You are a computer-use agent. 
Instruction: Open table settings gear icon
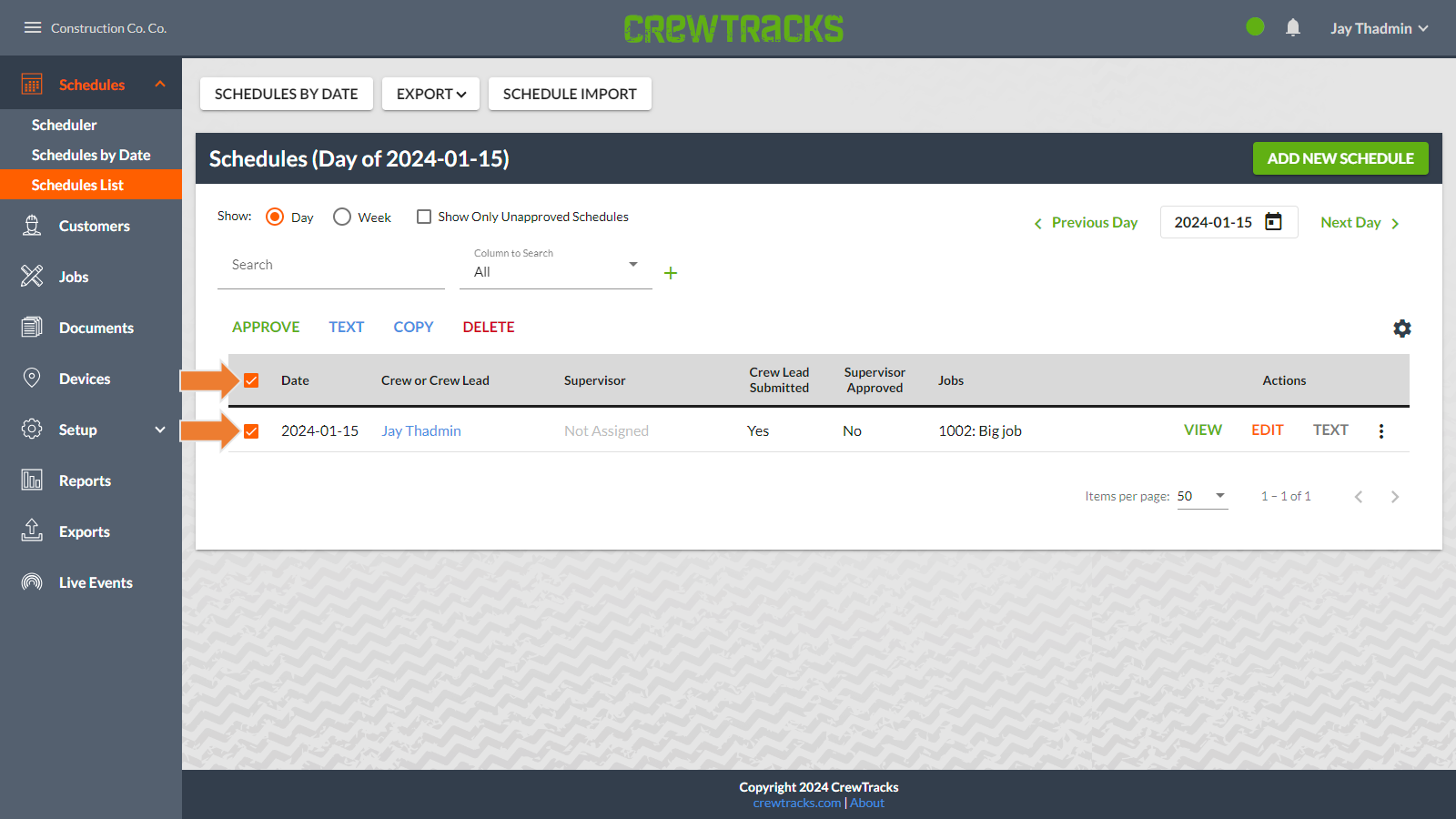point(1402,329)
